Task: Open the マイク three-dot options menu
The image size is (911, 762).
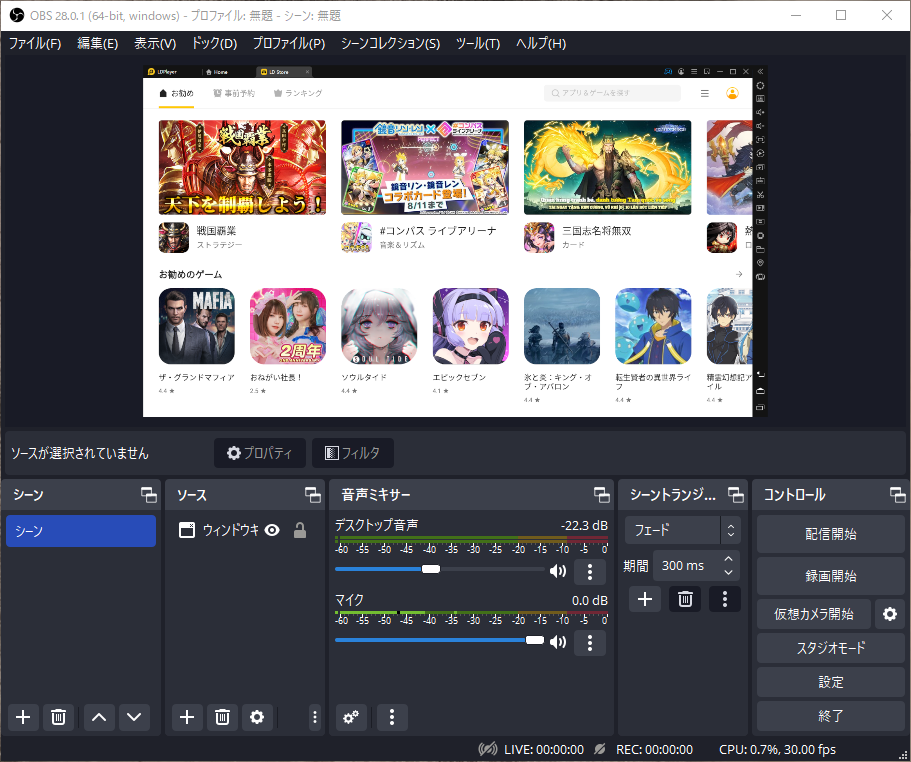Action: pyautogui.click(x=590, y=642)
